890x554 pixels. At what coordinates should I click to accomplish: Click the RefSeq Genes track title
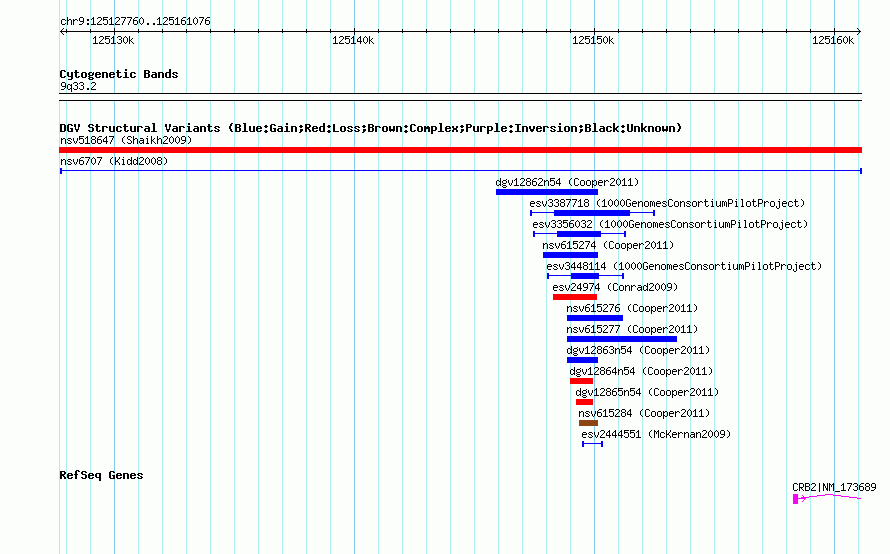coord(101,475)
